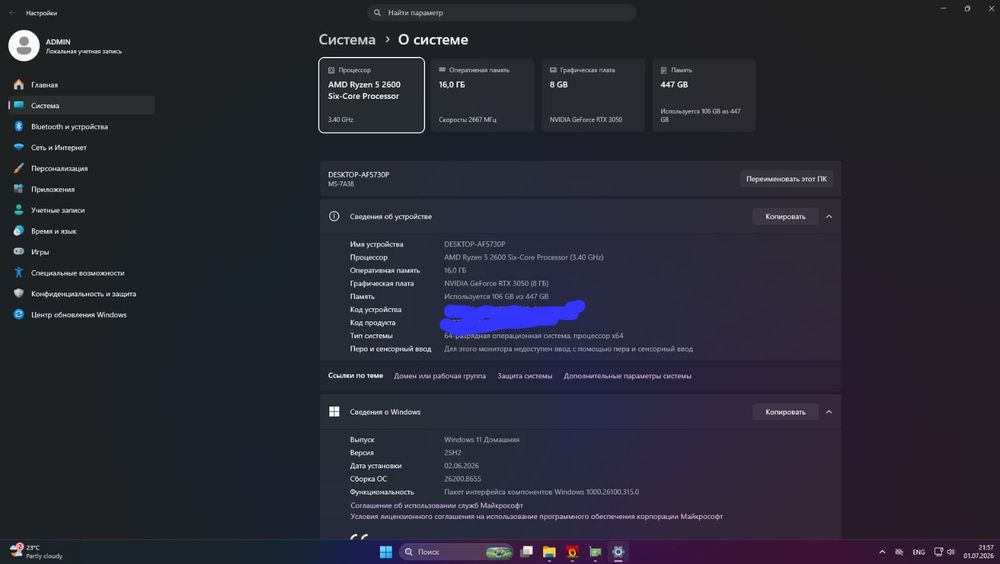This screenshot has width=1000, height=564.
Task: Collapse the Сведения об устройстве section
Action: [x=829, y=216]
